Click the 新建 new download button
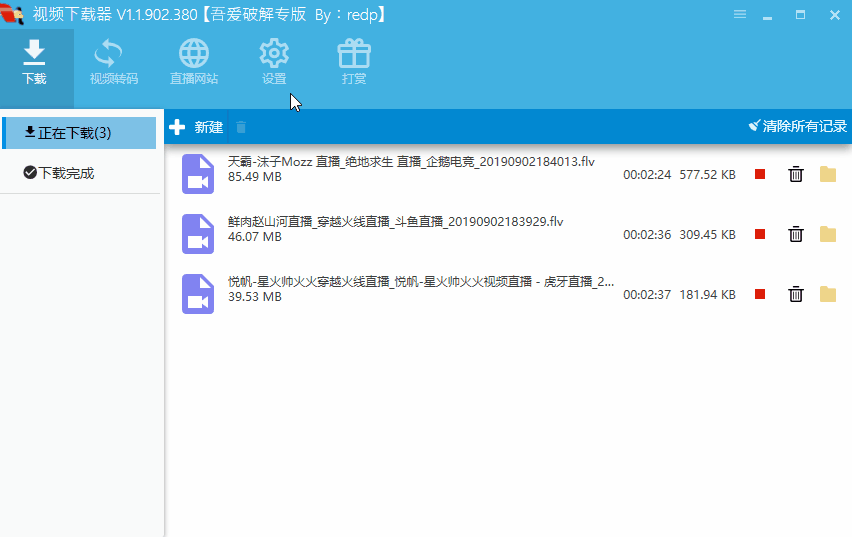The image size is (852, 537). pyautogui.click(x=197, y=127)
